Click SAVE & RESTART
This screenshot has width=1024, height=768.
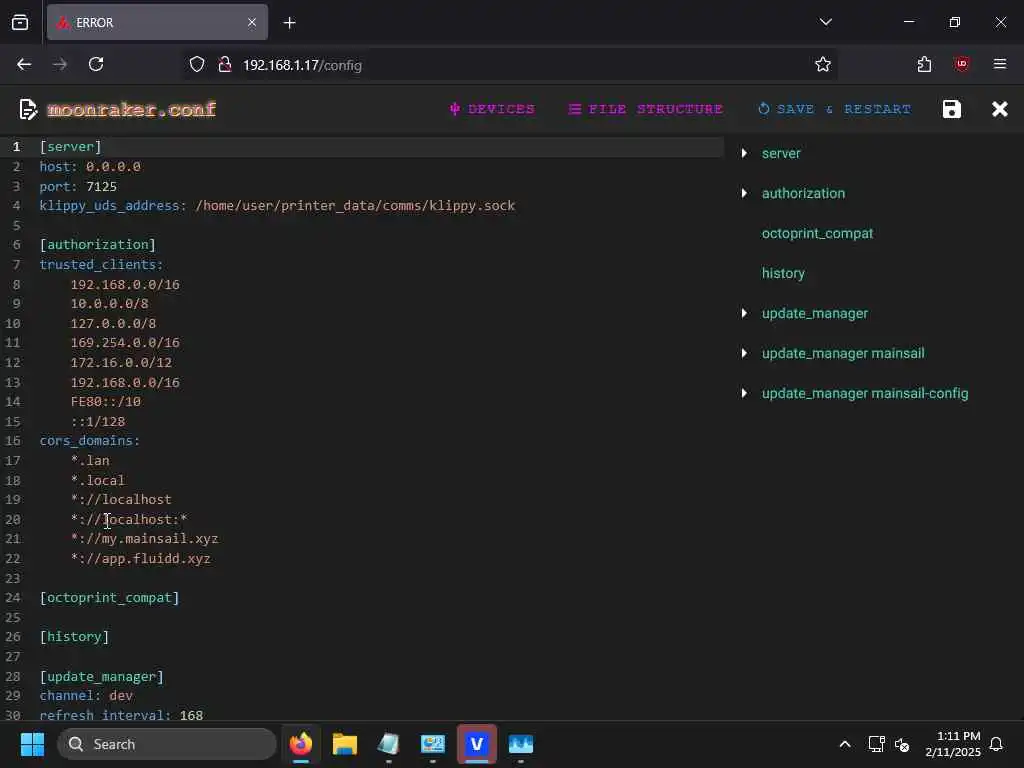834,109
